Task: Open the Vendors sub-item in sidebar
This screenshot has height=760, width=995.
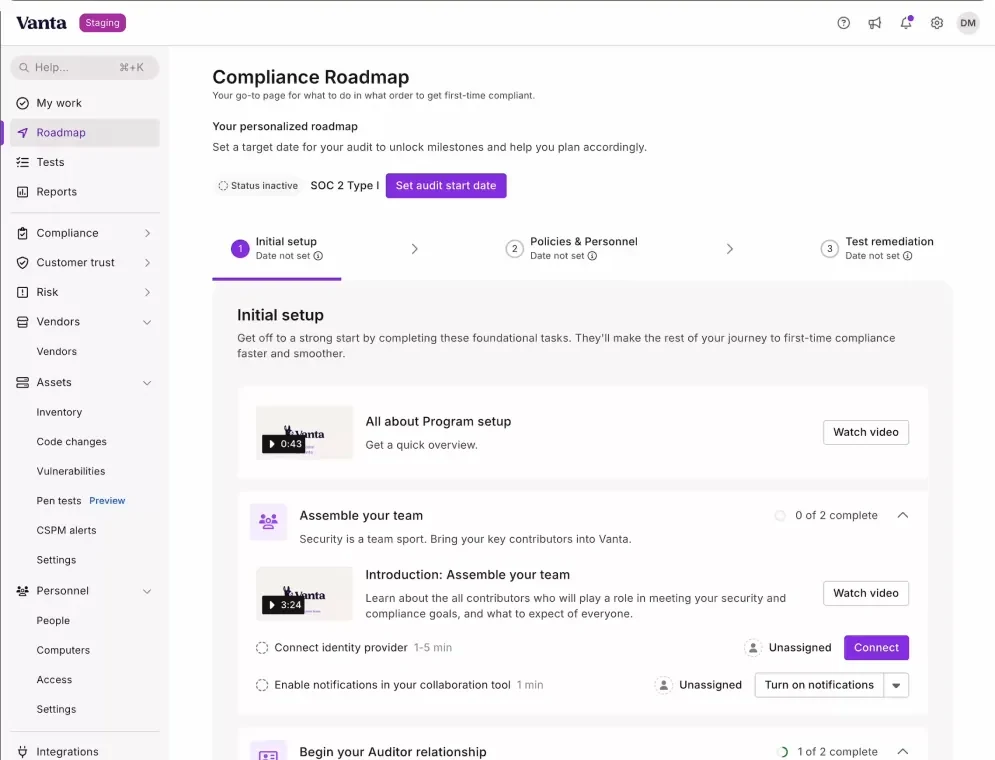Action: point(56,351)
